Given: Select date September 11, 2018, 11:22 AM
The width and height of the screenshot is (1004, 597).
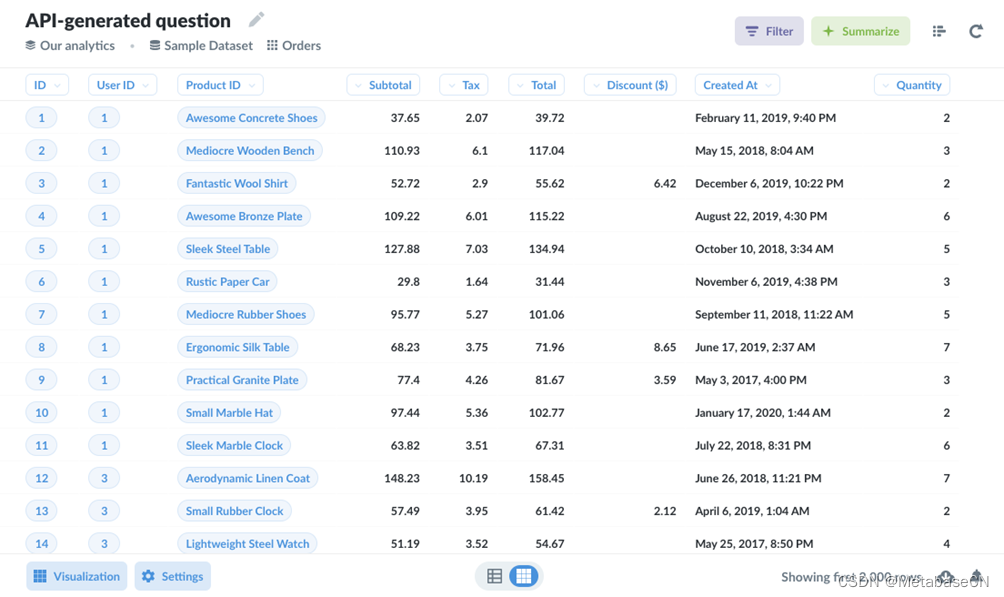Looking at the screenshot, I should [774, 314].
